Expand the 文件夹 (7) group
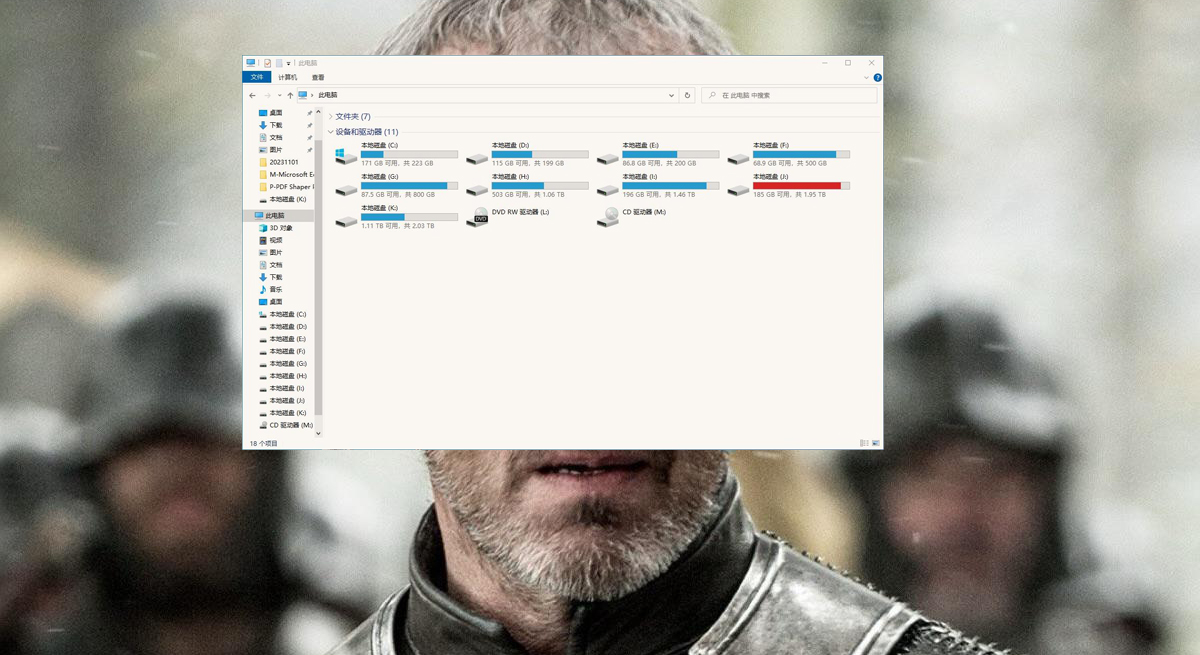This screenshot has height=655, width=1200. [330, 117]
